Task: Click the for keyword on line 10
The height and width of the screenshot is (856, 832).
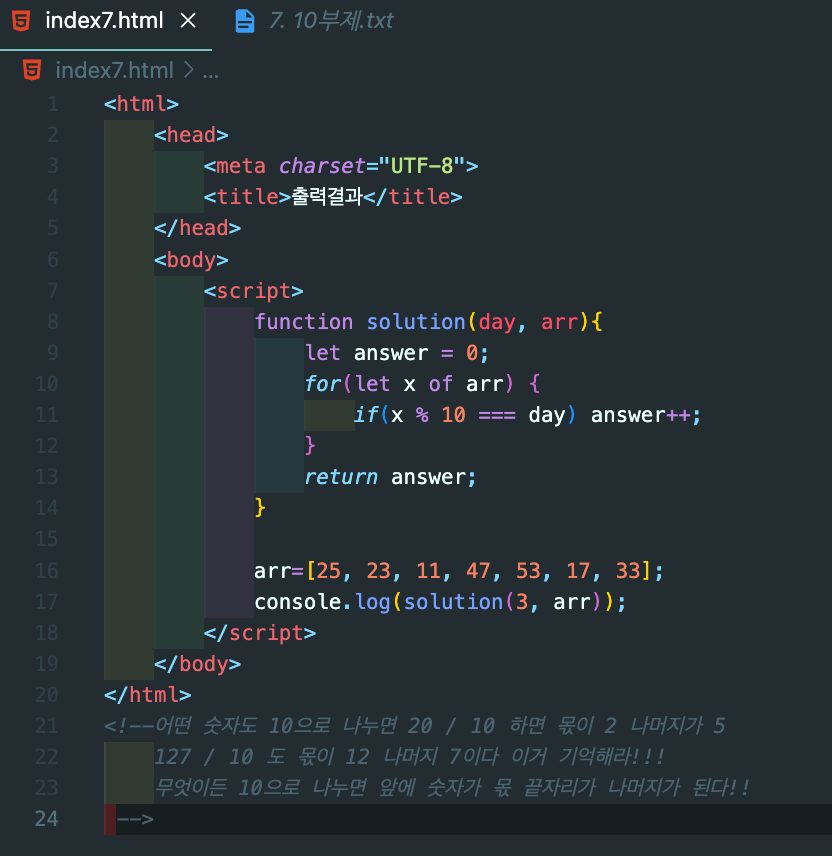Action: point(323,384)
